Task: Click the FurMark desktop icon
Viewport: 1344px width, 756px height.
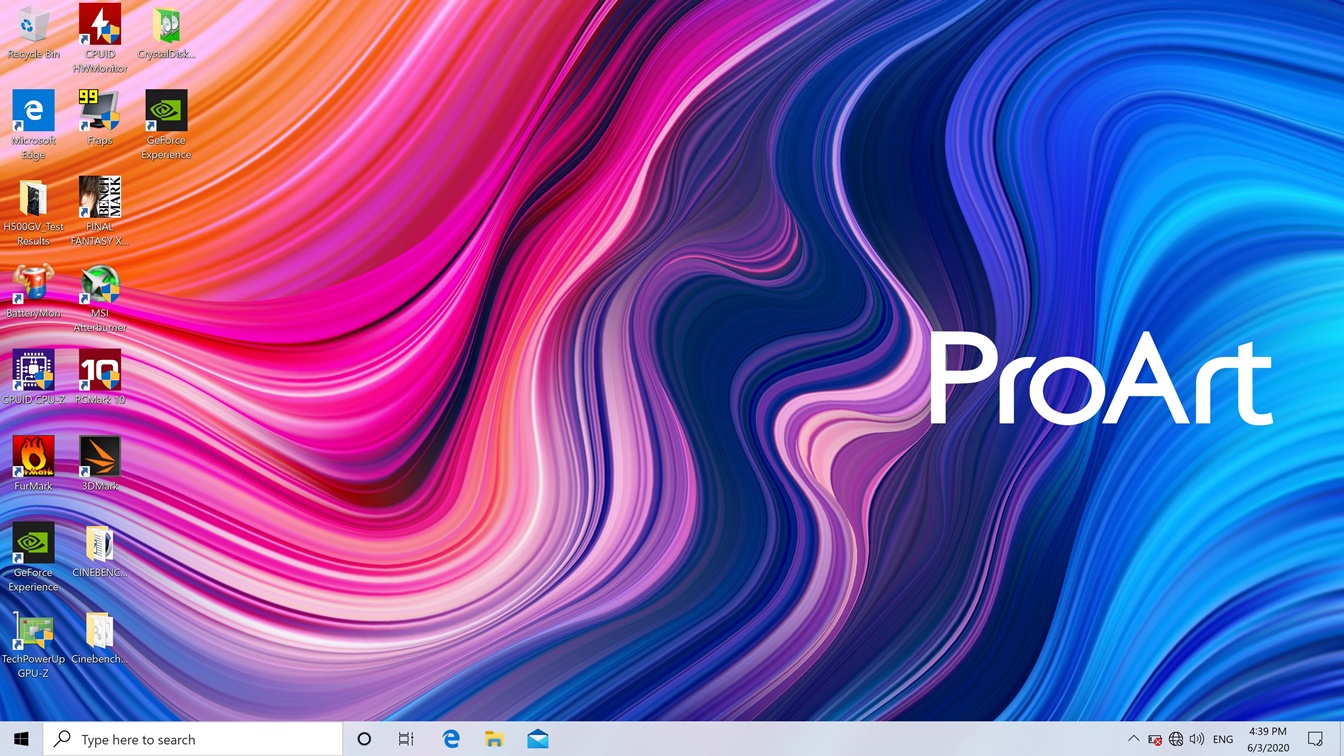Action: pos(33,463)
